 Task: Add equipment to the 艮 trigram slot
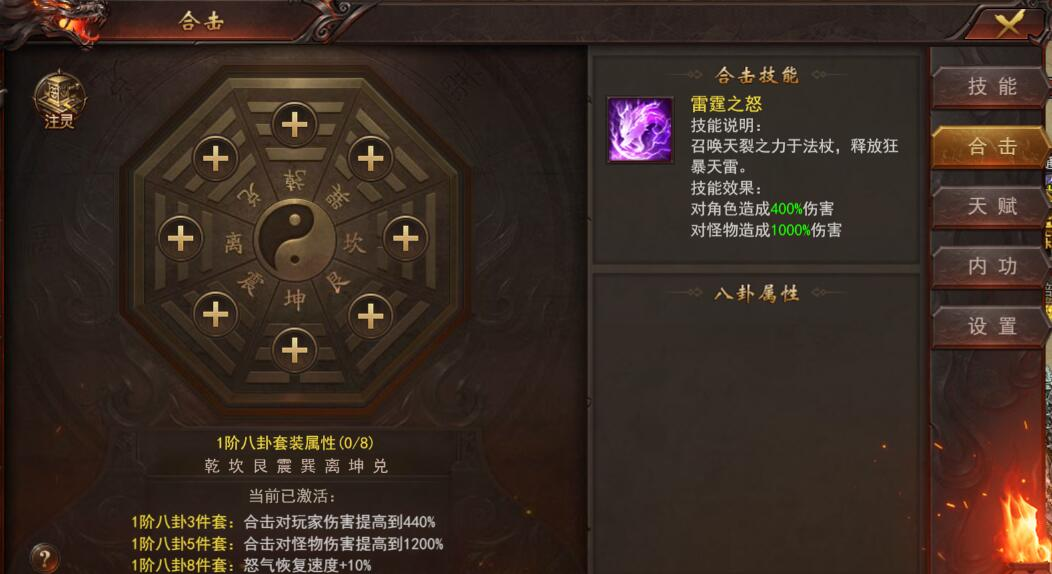click(370, 316)
